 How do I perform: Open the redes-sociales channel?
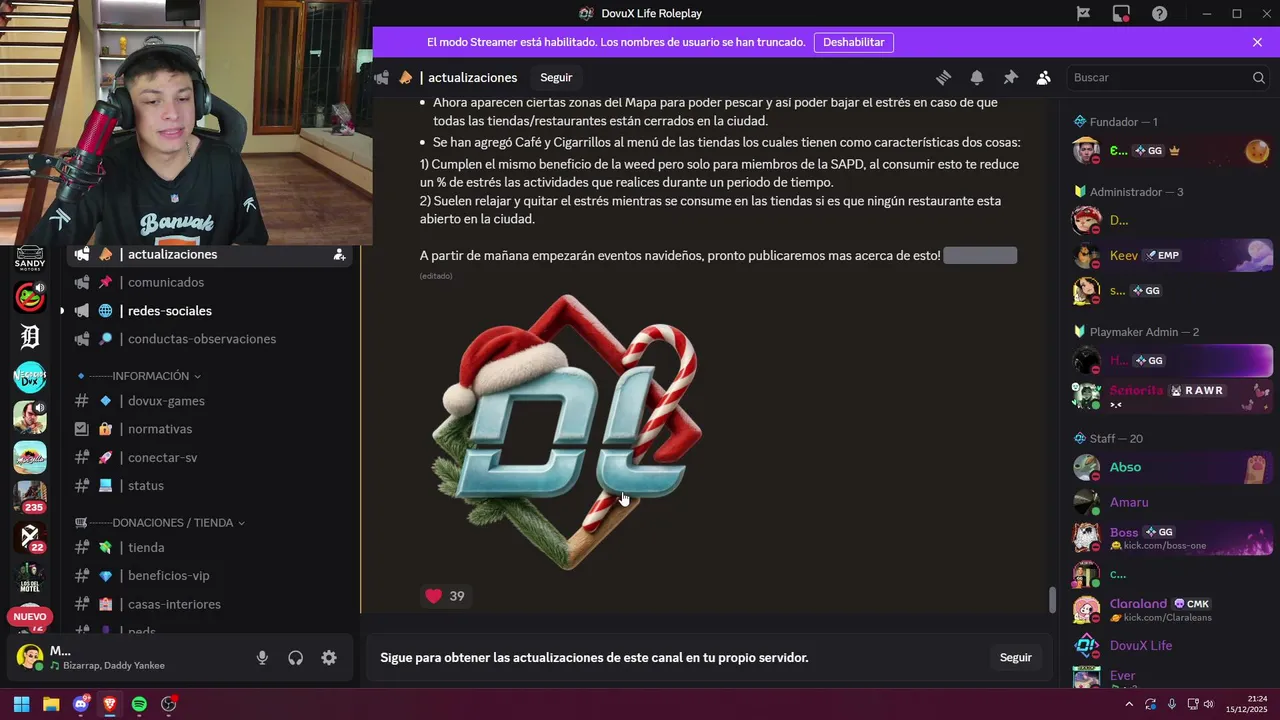tap(210, 311)
